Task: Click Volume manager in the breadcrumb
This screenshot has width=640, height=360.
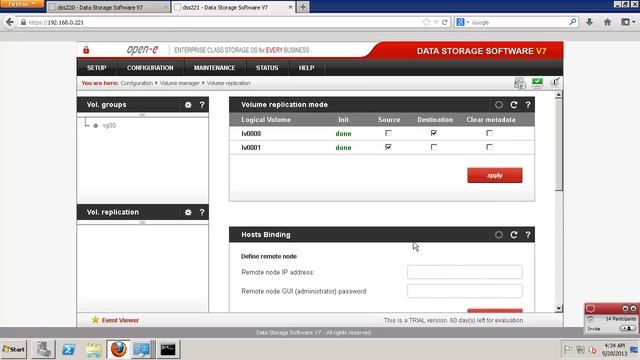Action: pos(180,83)
